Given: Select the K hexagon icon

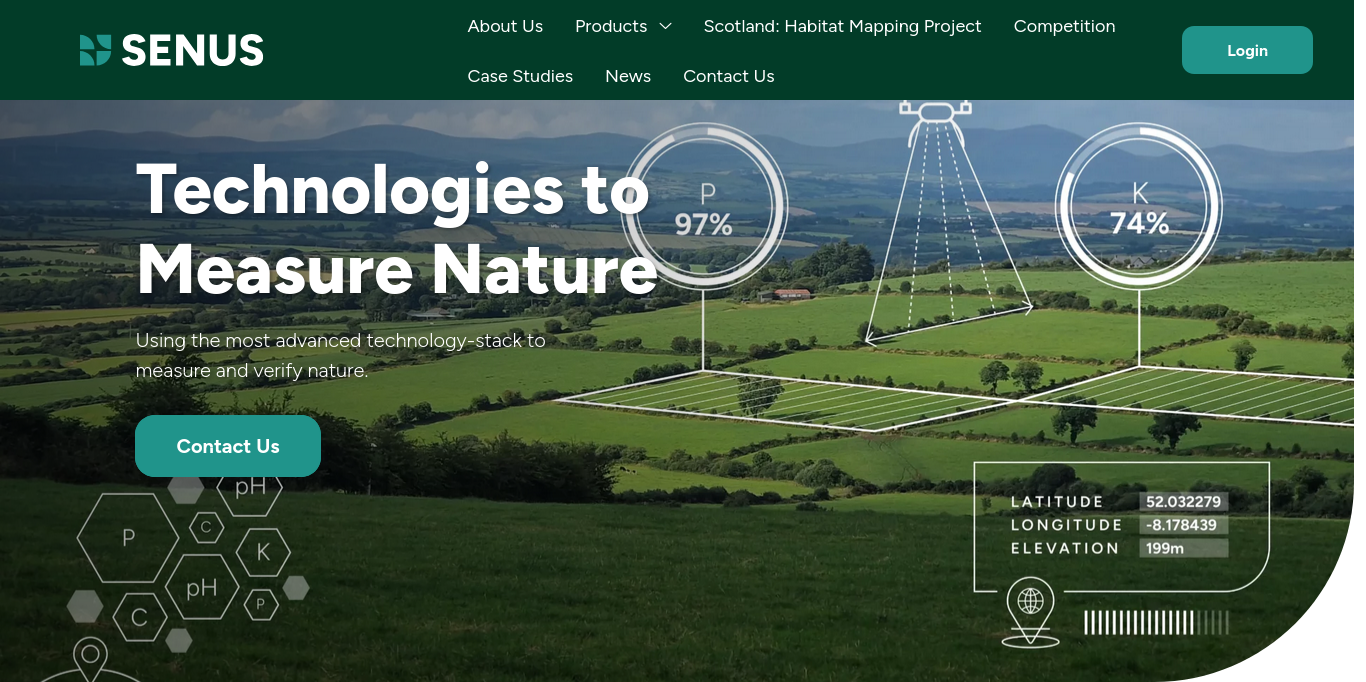Looking at the screenshot, I should pos(263,552).
